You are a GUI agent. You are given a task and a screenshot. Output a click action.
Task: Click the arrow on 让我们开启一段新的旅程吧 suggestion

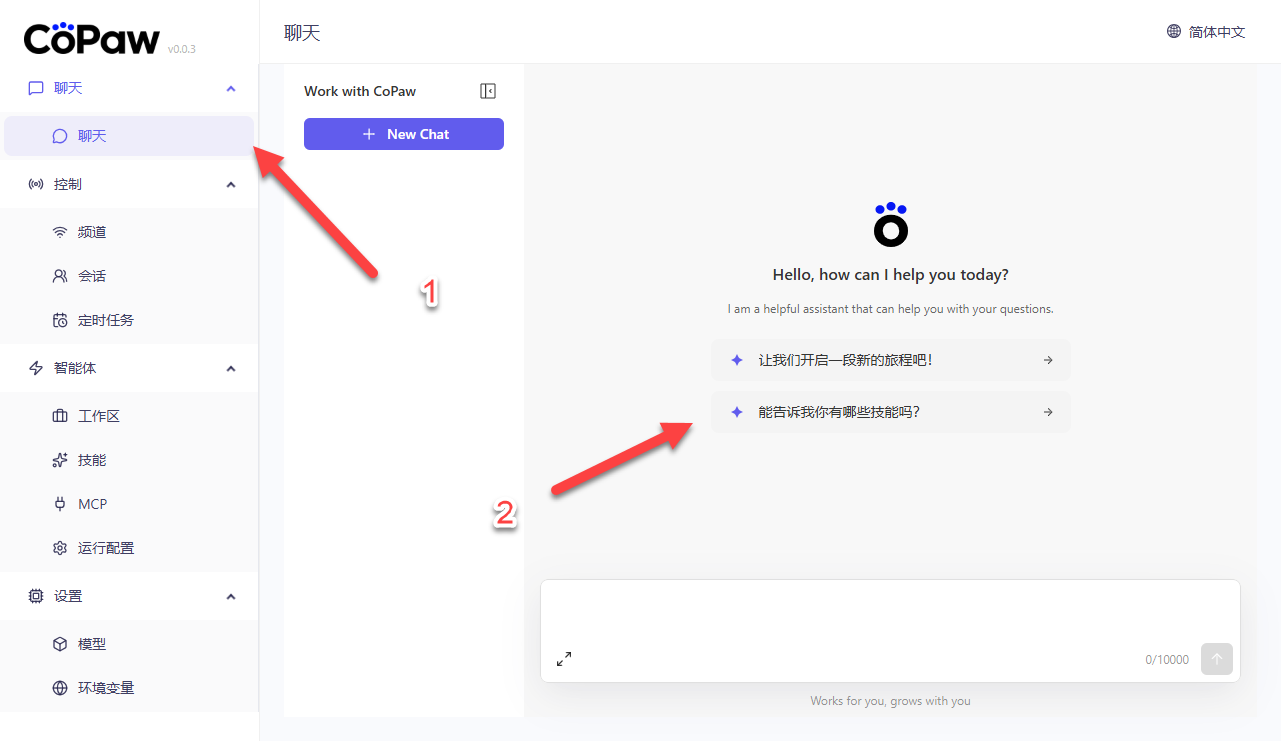coord(1048,360)
